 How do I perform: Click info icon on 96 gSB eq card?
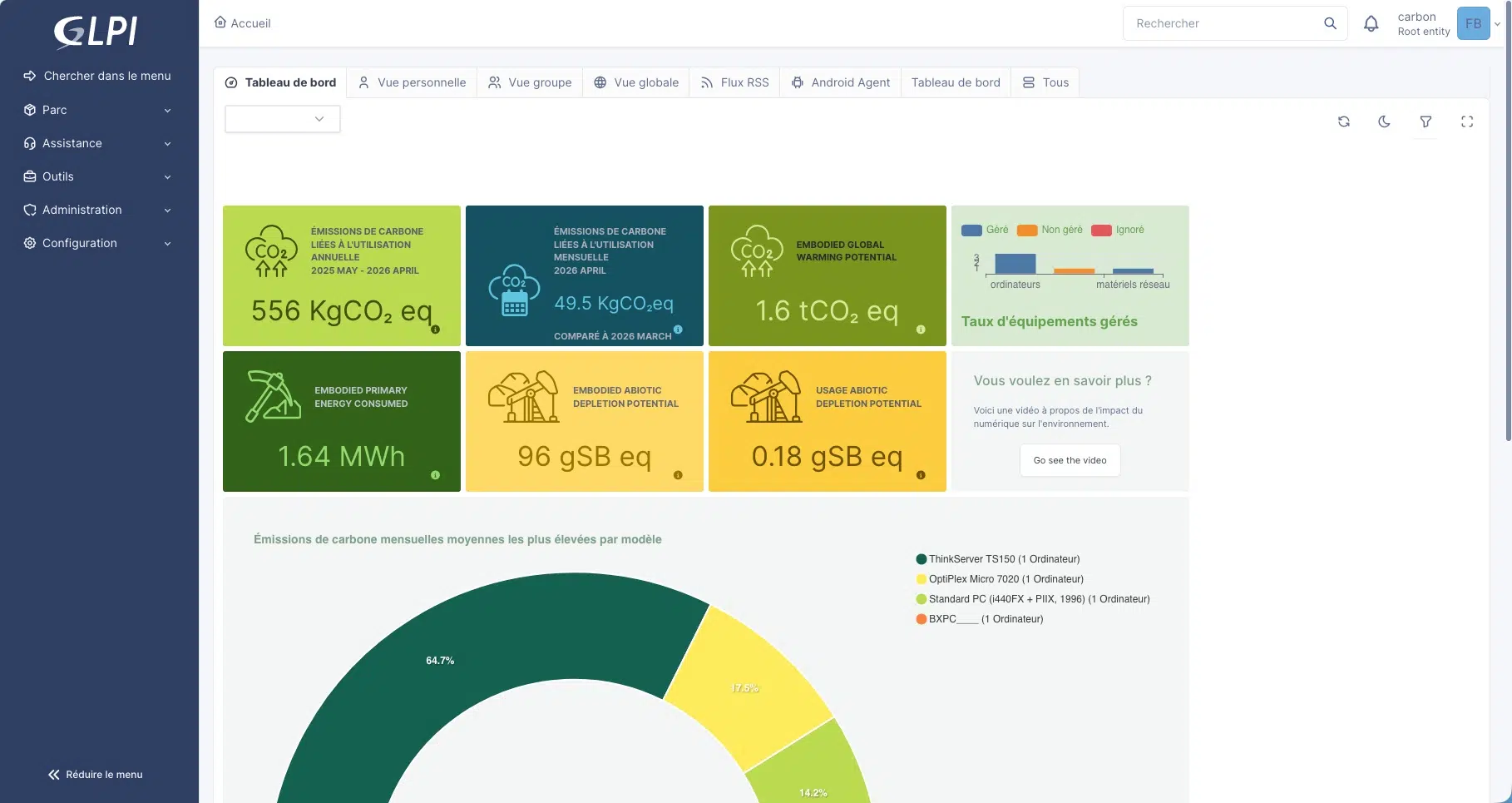tap(678, 475)
